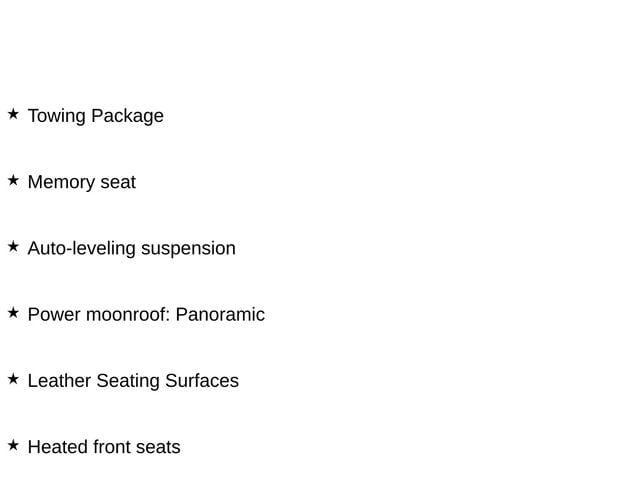640x480 pixels.
Task: Select the Memory seat feature text
Action: pyautogui.click(x=82, y=182)
